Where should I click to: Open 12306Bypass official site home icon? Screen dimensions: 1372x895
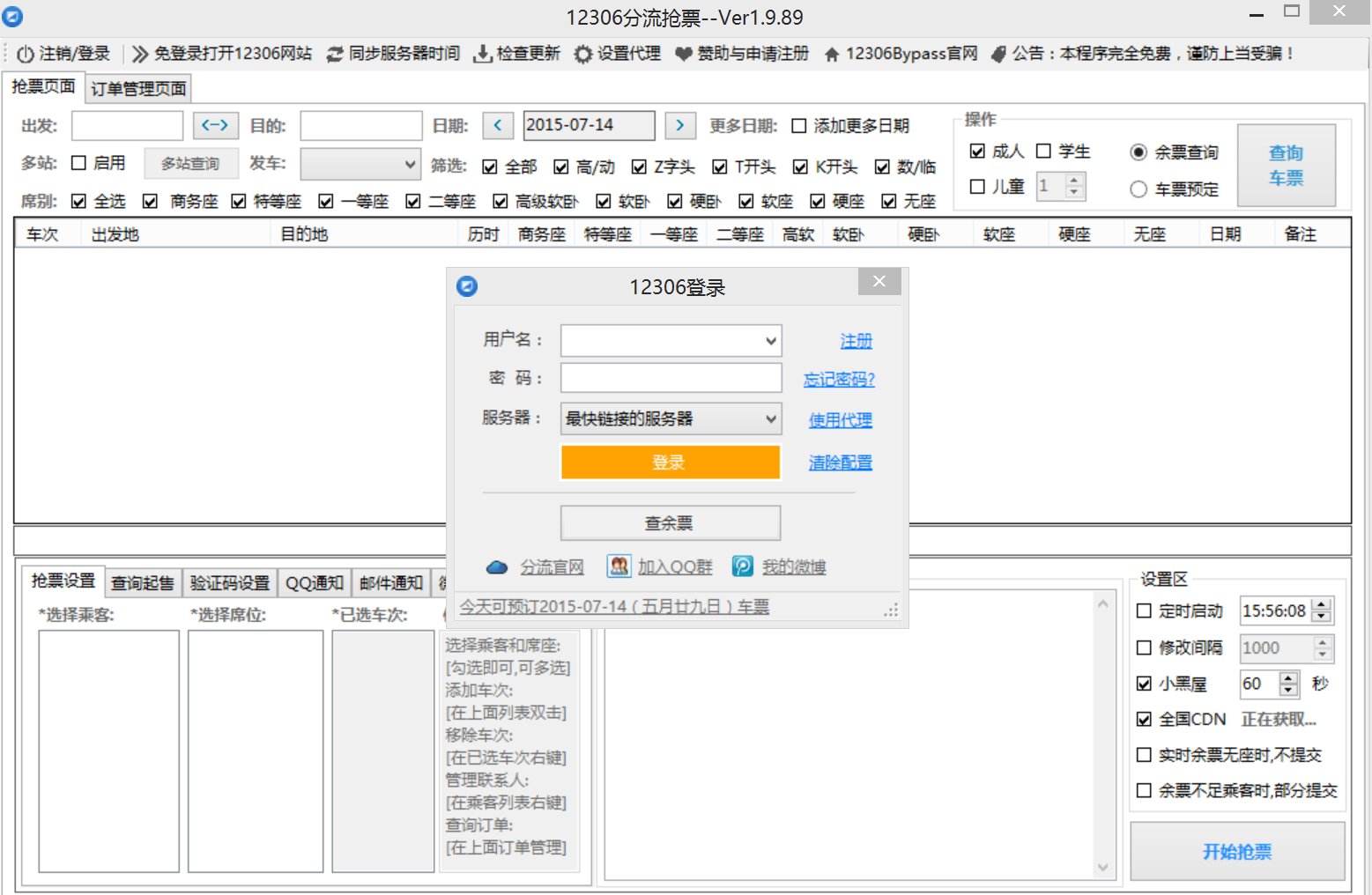coord(832,54)
